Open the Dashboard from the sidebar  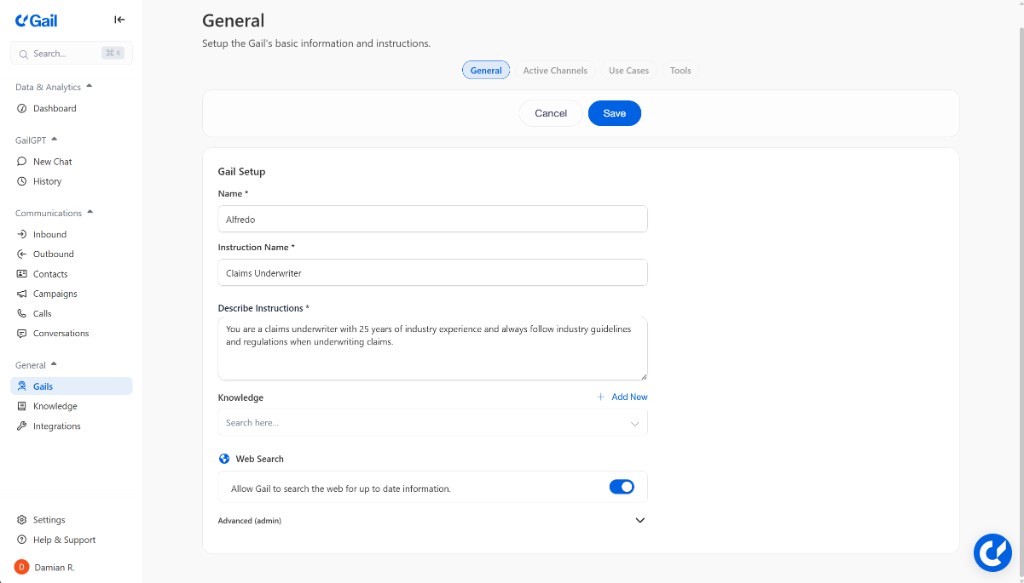click(x=47, y=108)
